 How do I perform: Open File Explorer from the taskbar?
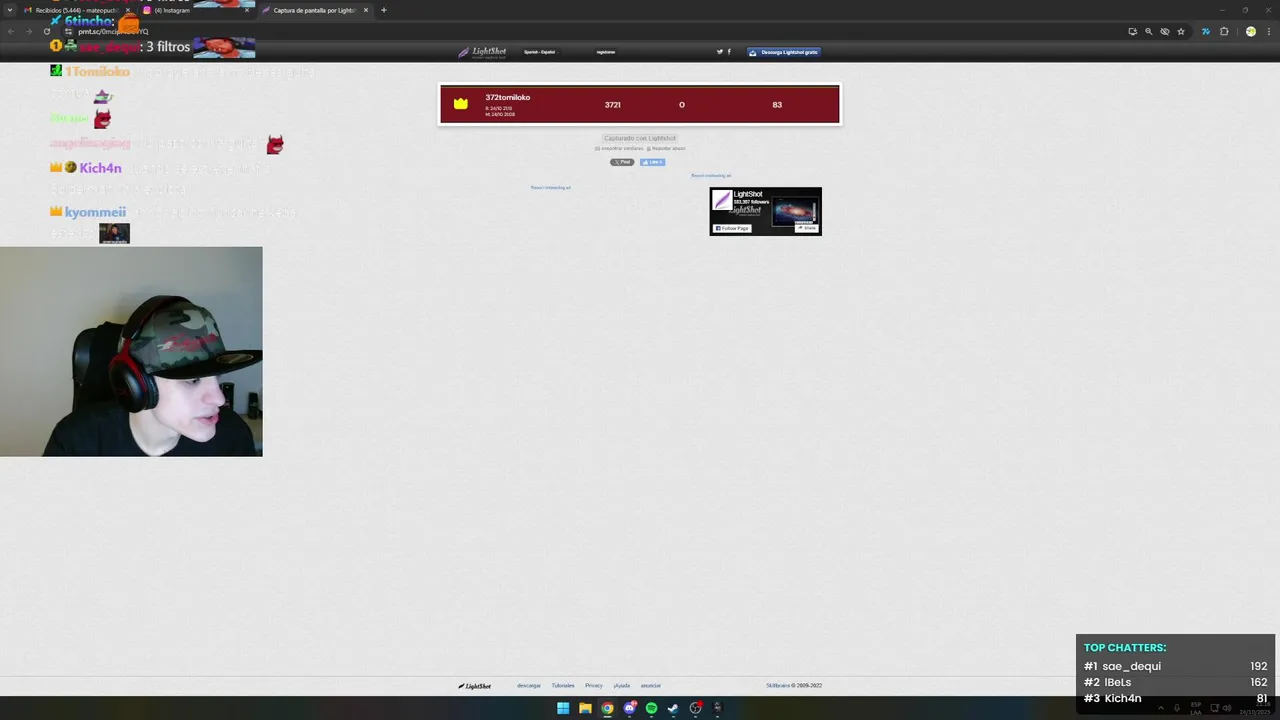(585, 708)
